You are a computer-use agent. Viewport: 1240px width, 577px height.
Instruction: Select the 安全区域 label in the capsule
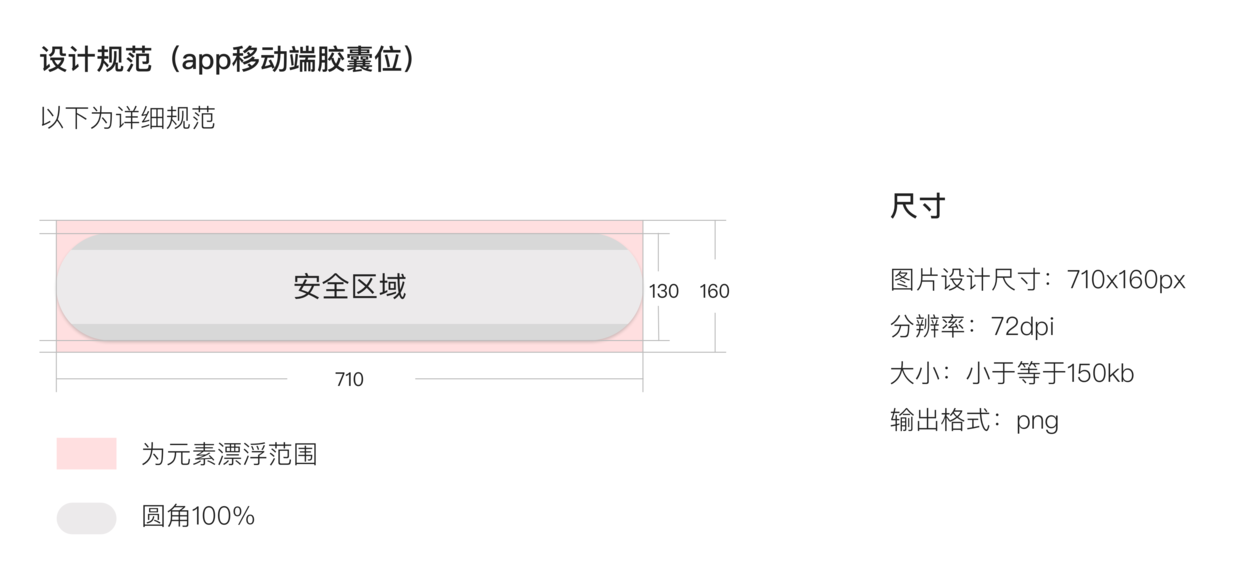point(350,287)
